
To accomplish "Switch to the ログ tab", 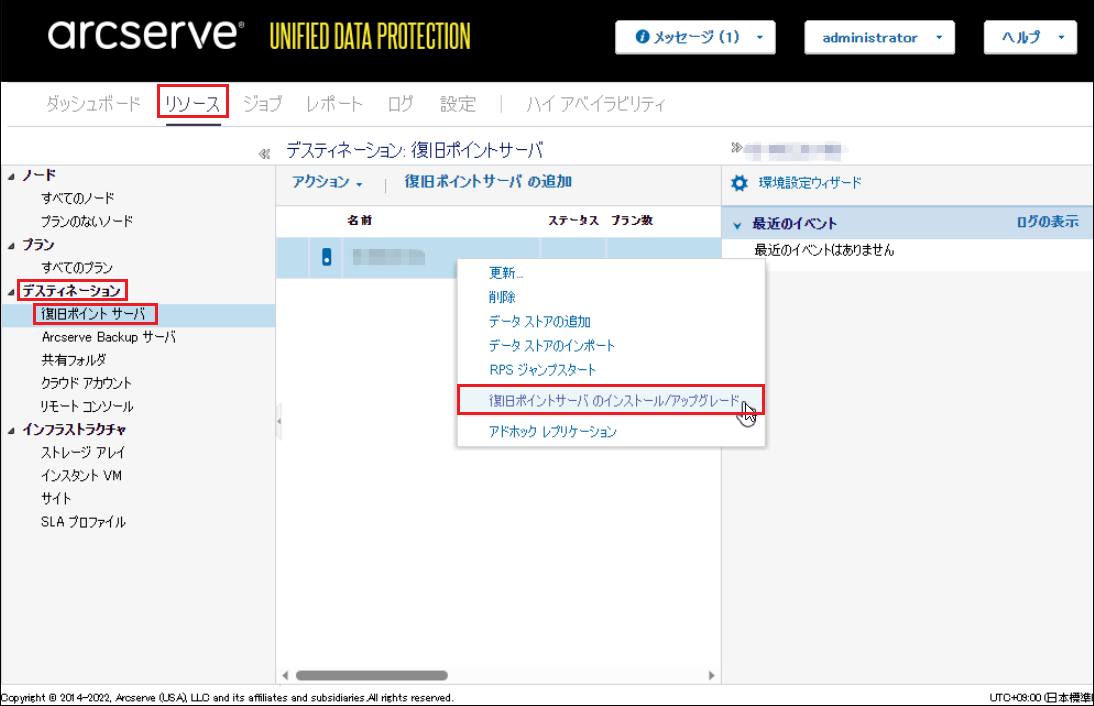I will pos(400,104).
